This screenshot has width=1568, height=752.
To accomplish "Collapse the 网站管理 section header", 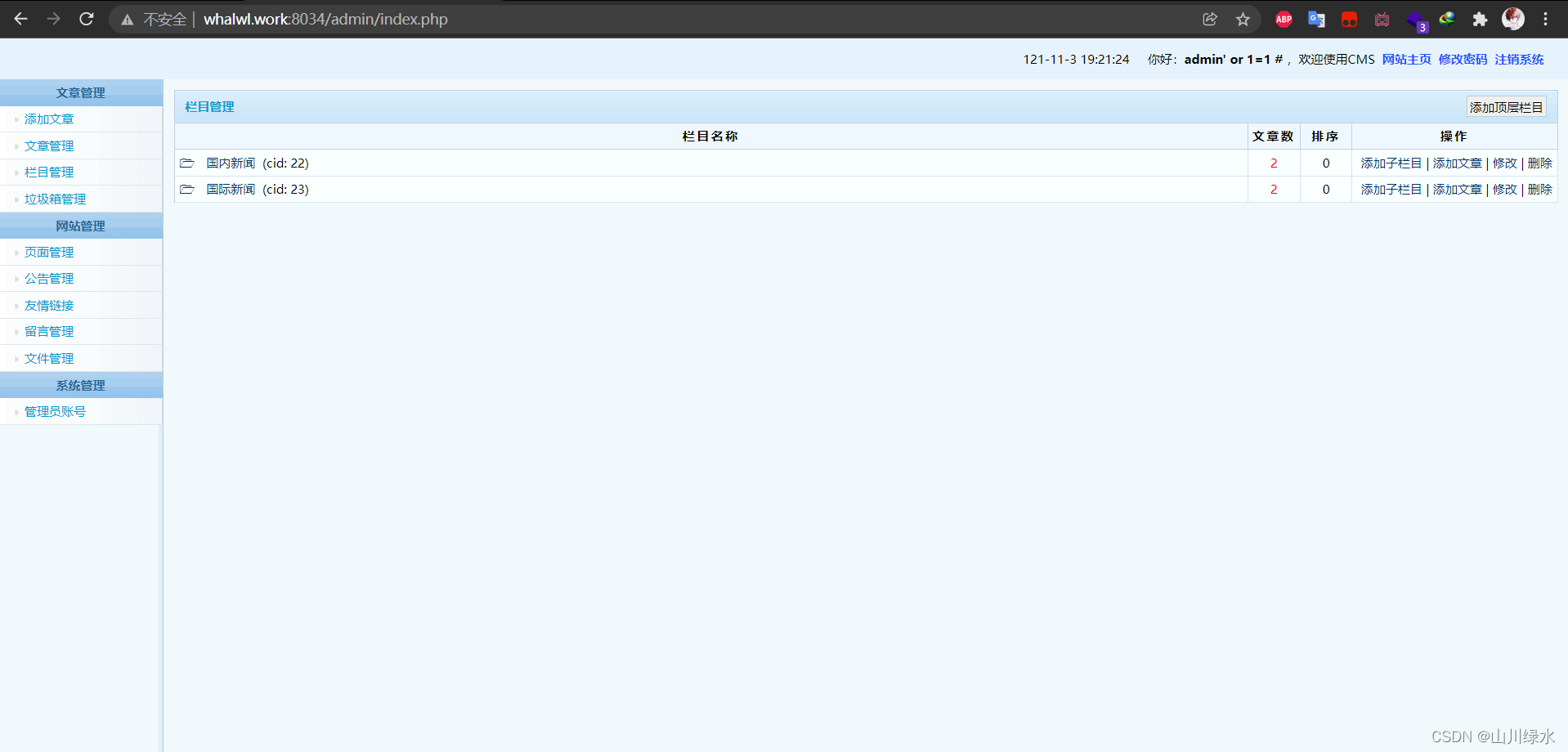I will coord(81,226).
